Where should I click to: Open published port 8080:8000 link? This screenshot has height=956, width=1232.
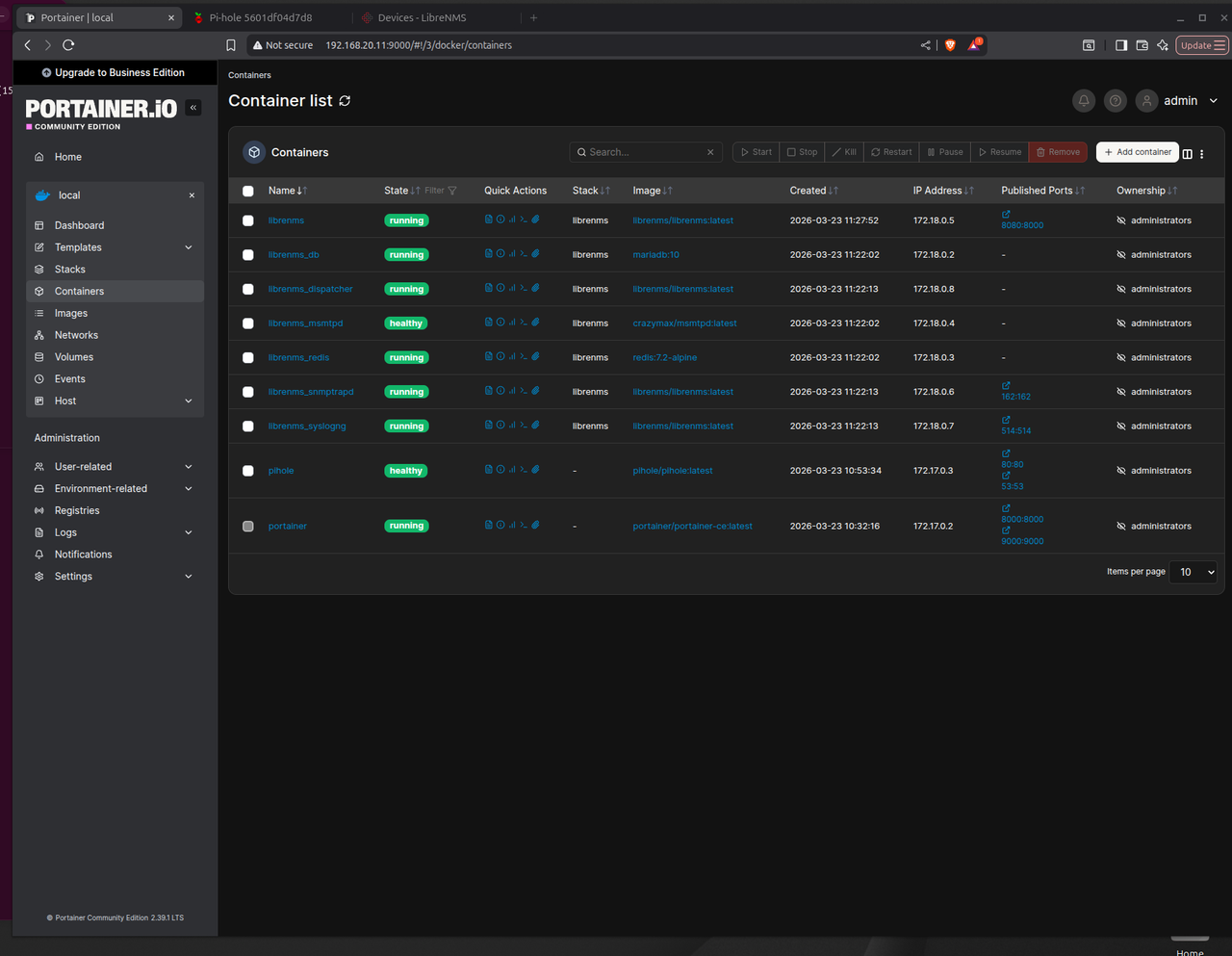[x=1022, y=225]
